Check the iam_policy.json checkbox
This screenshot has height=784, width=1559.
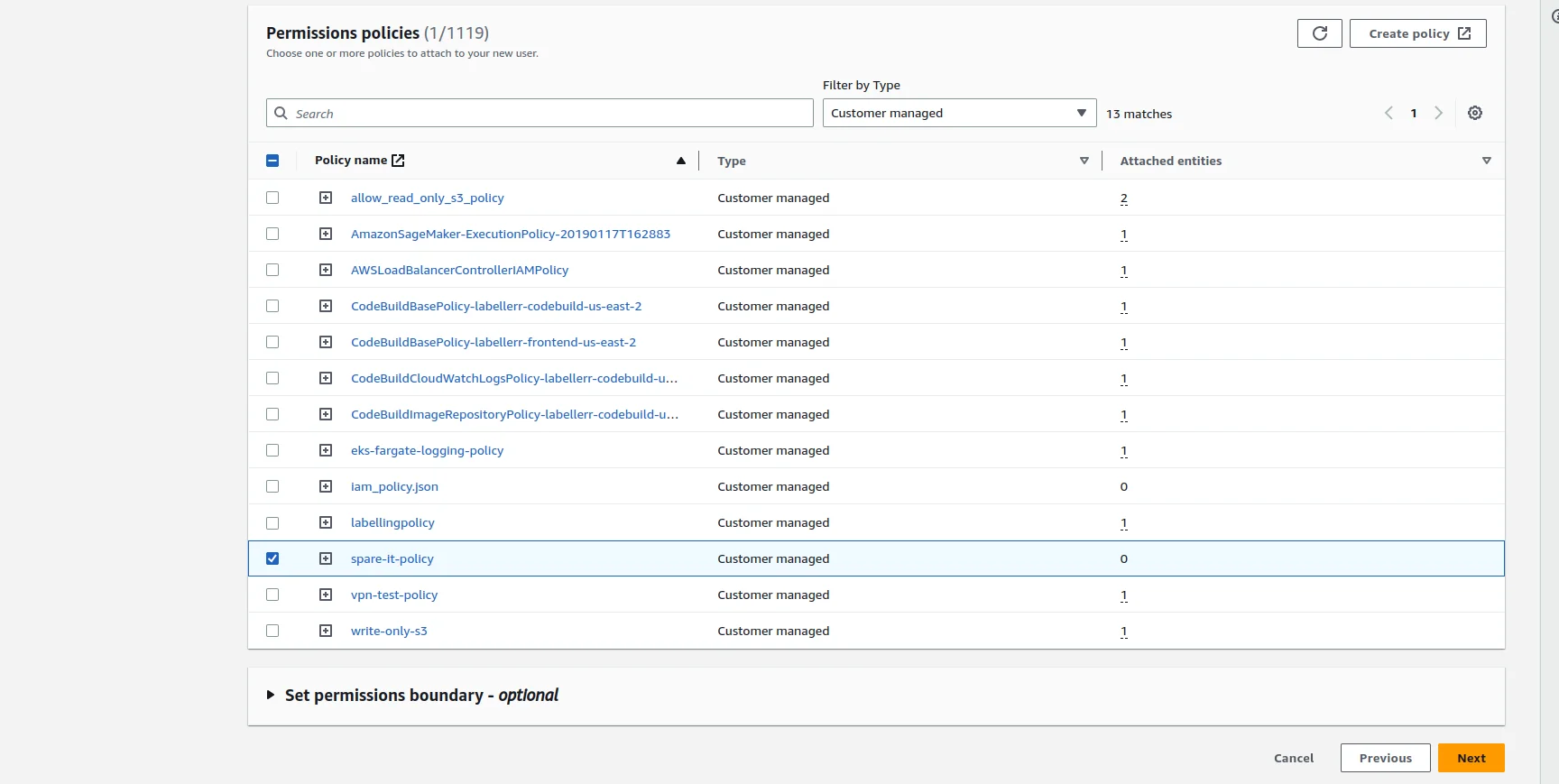[x=272, y=486]
